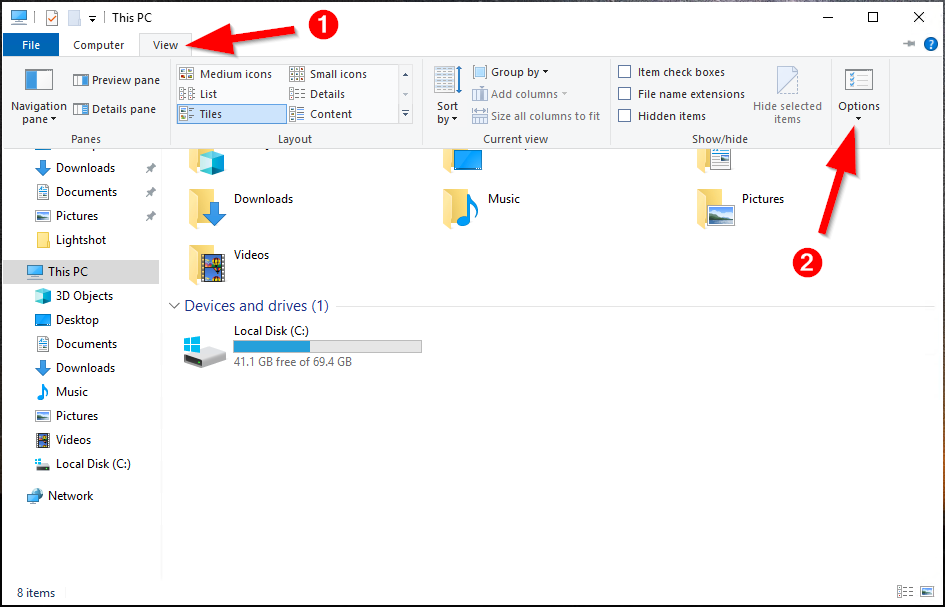This screenshot has height=607, width=945.
Task: Enable File name extensions checkbox
Action: (x=625, y=94)
